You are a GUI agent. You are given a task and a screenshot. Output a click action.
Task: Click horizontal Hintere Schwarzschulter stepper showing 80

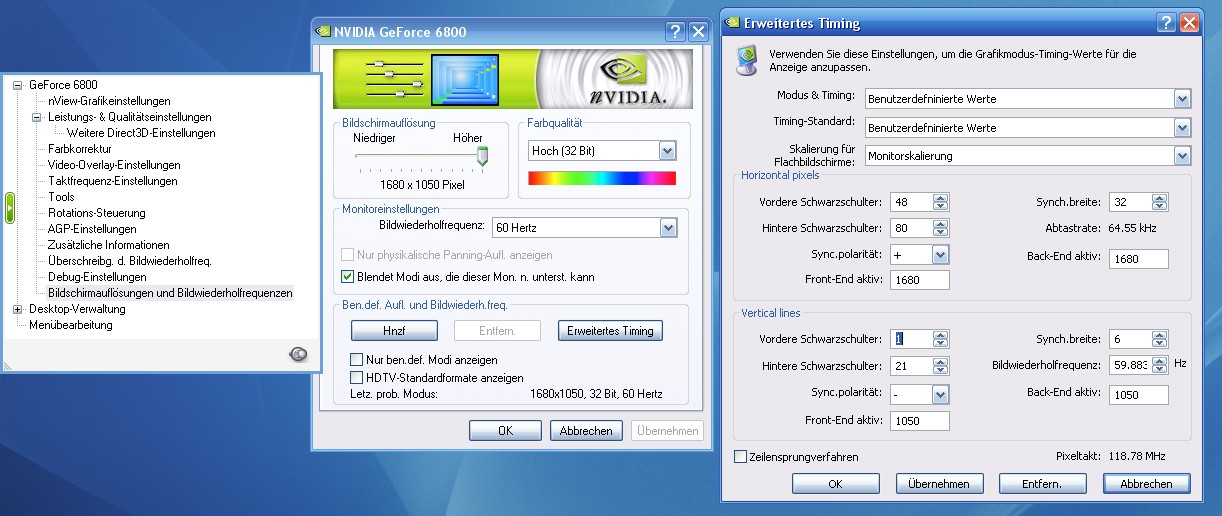point(939,228)
